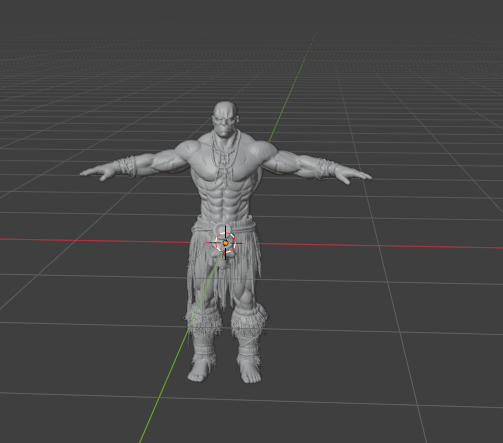This screenshot has width=503, height=443.
Task: Click the fur leg wrap on the right leg
Action: coord(249,322)
